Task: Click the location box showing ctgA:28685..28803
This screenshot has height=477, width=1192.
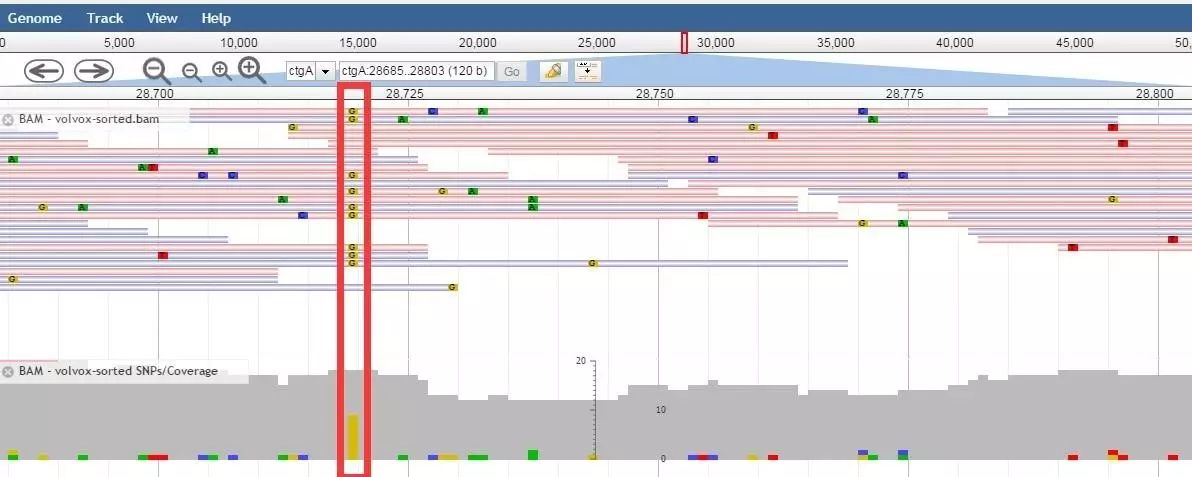Action: (x=416, y=72)
